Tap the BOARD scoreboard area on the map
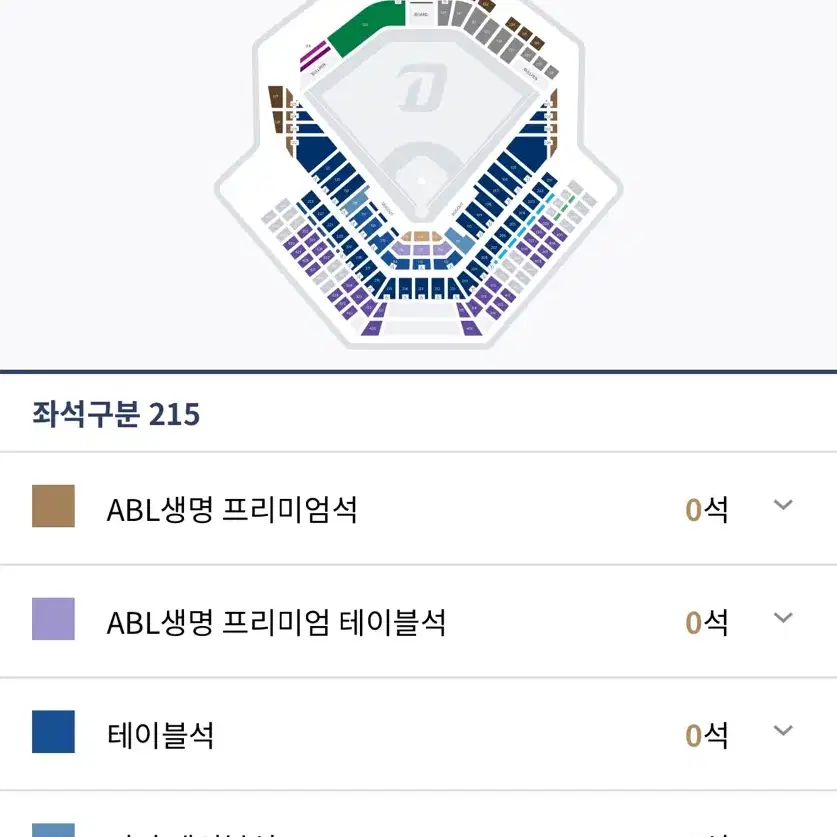The height and width of the screenshot is (837, 837). tap(421, 14)
